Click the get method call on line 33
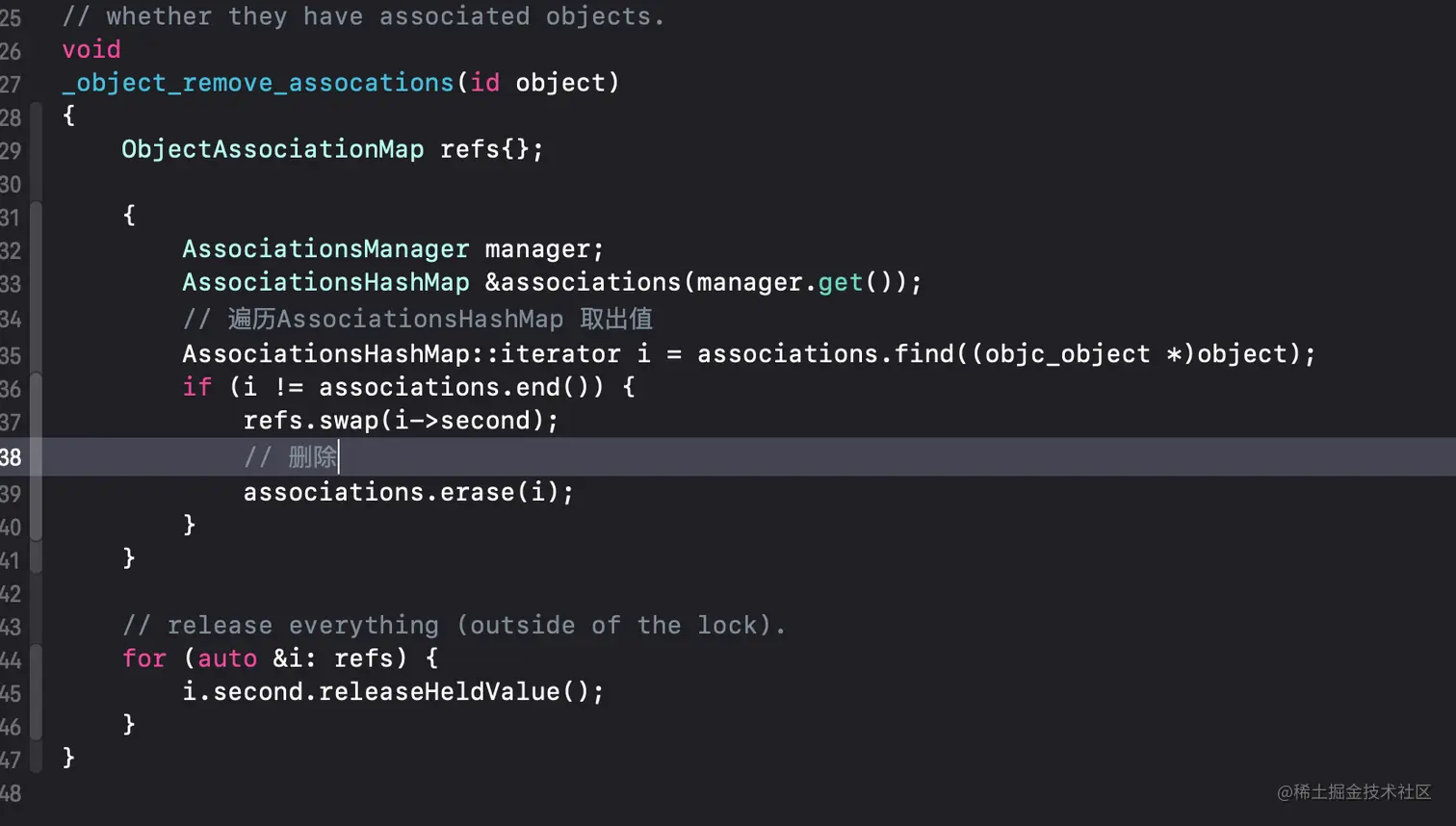Viewport: 1456px width, 826px height. coord(840,282)
